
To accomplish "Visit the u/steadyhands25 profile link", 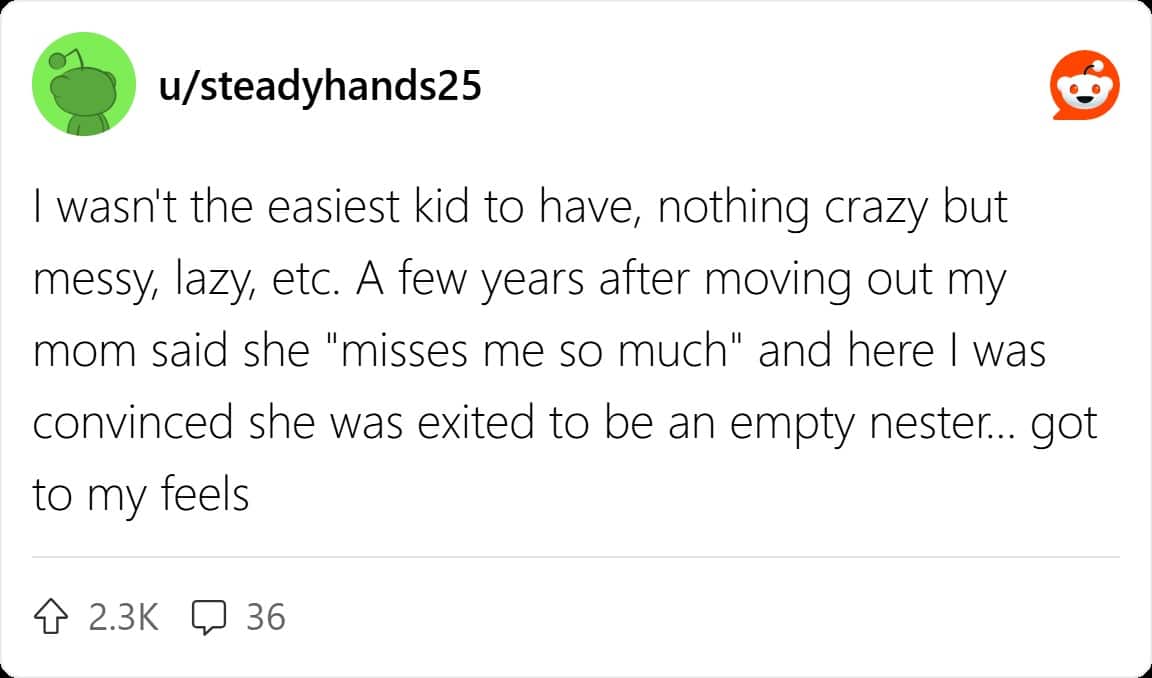I will [x=320, y=85].
